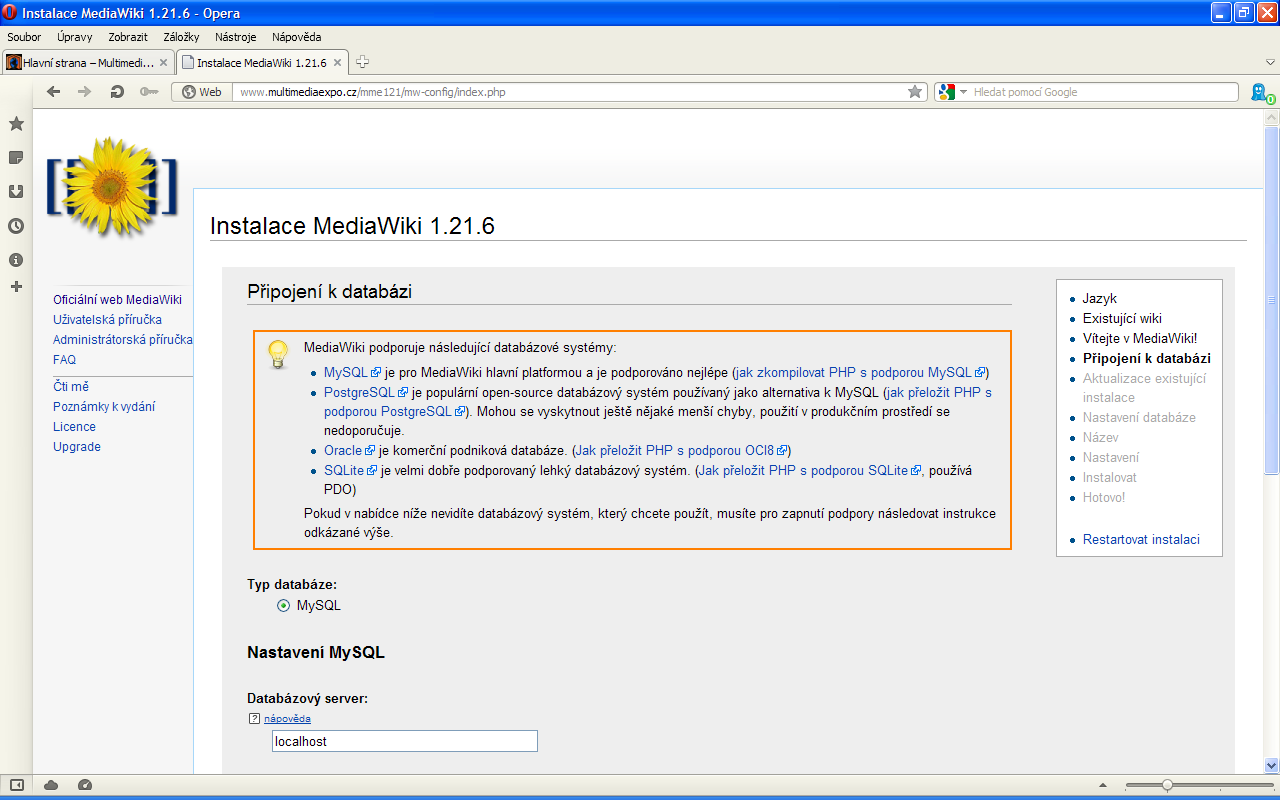Click the Databázový server input field

404,741
